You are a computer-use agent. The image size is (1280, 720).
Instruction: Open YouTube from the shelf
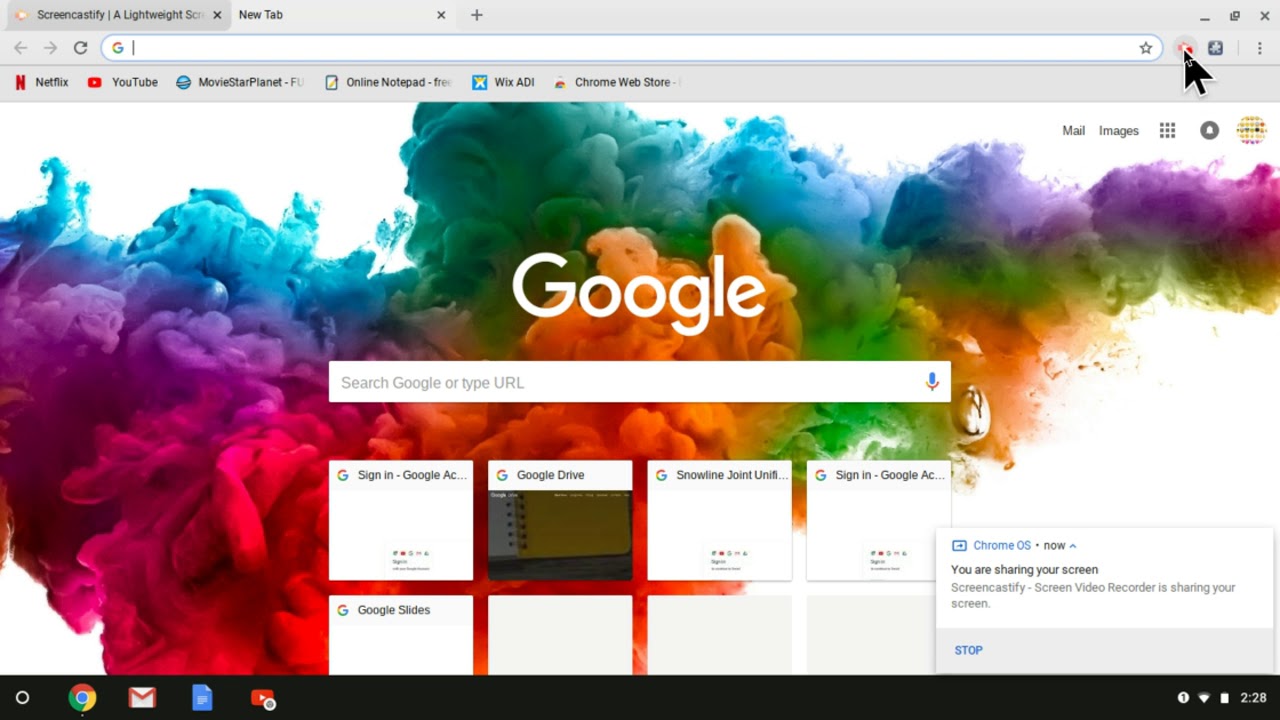point(262,697)
